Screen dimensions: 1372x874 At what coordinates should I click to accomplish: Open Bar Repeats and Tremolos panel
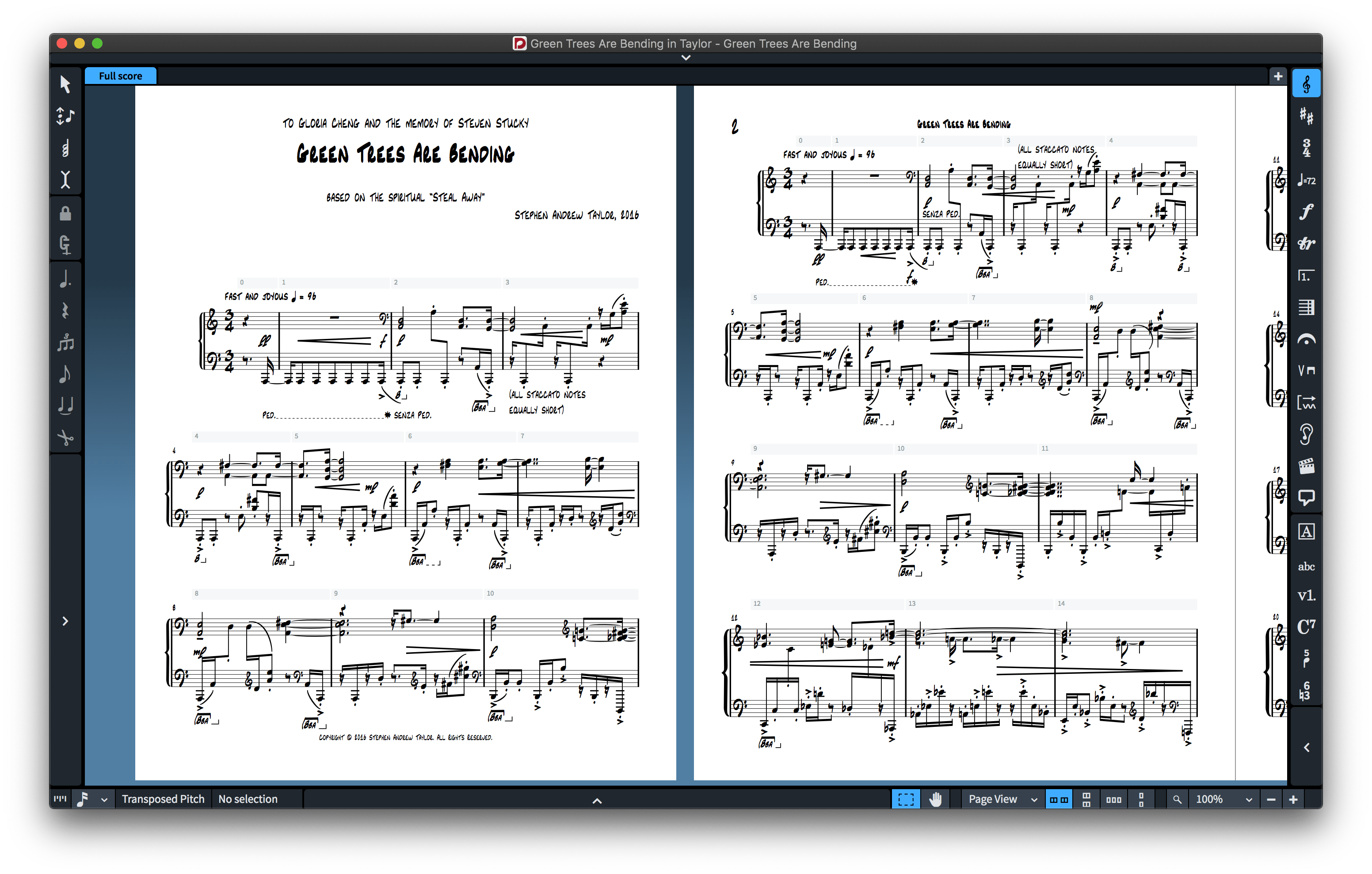coord(1306,403)
